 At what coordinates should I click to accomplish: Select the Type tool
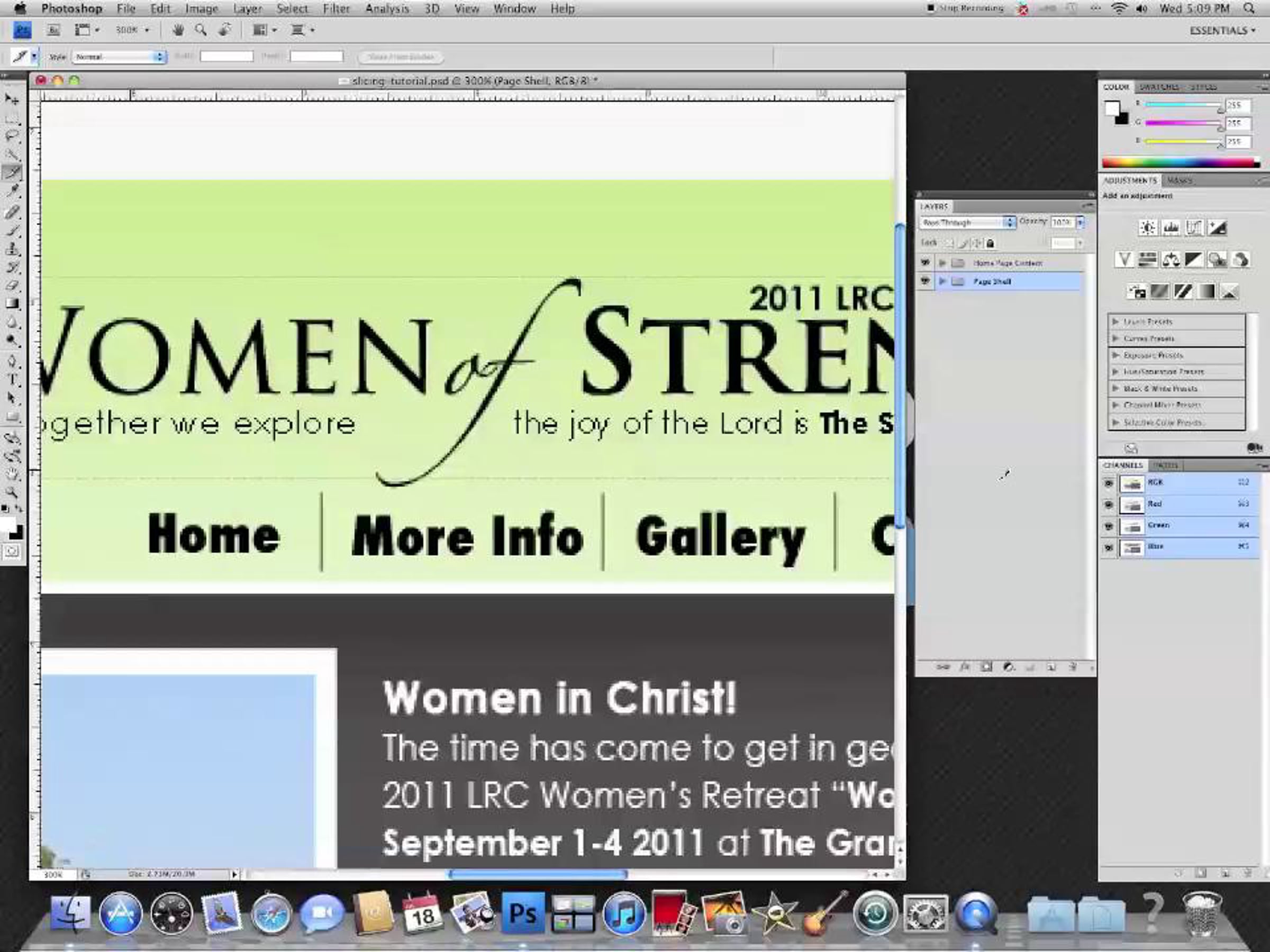click(x=12, y=379)
